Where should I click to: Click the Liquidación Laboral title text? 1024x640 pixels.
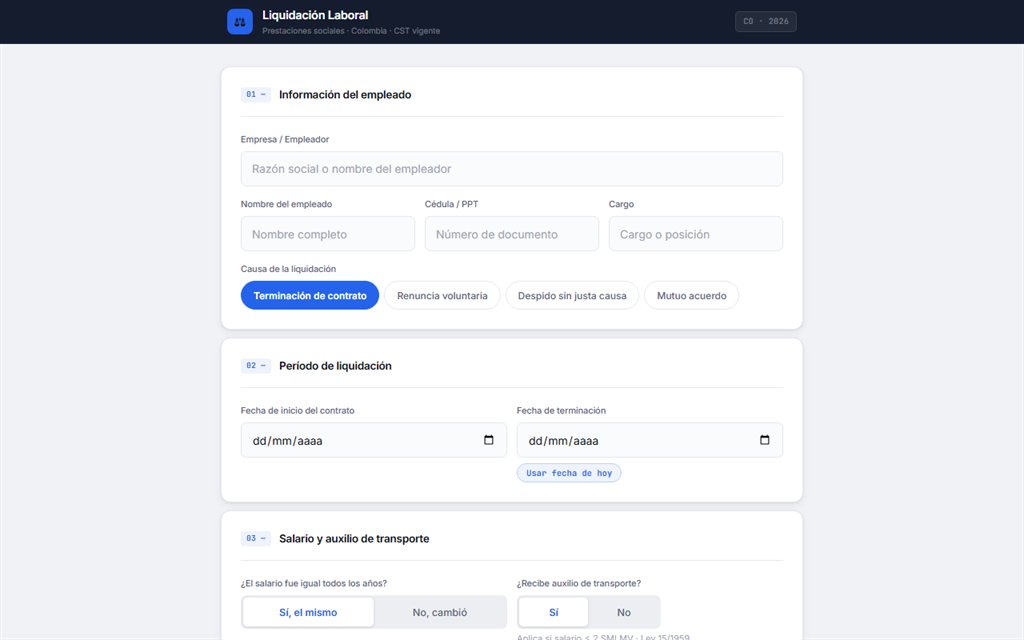pos(315,15)
